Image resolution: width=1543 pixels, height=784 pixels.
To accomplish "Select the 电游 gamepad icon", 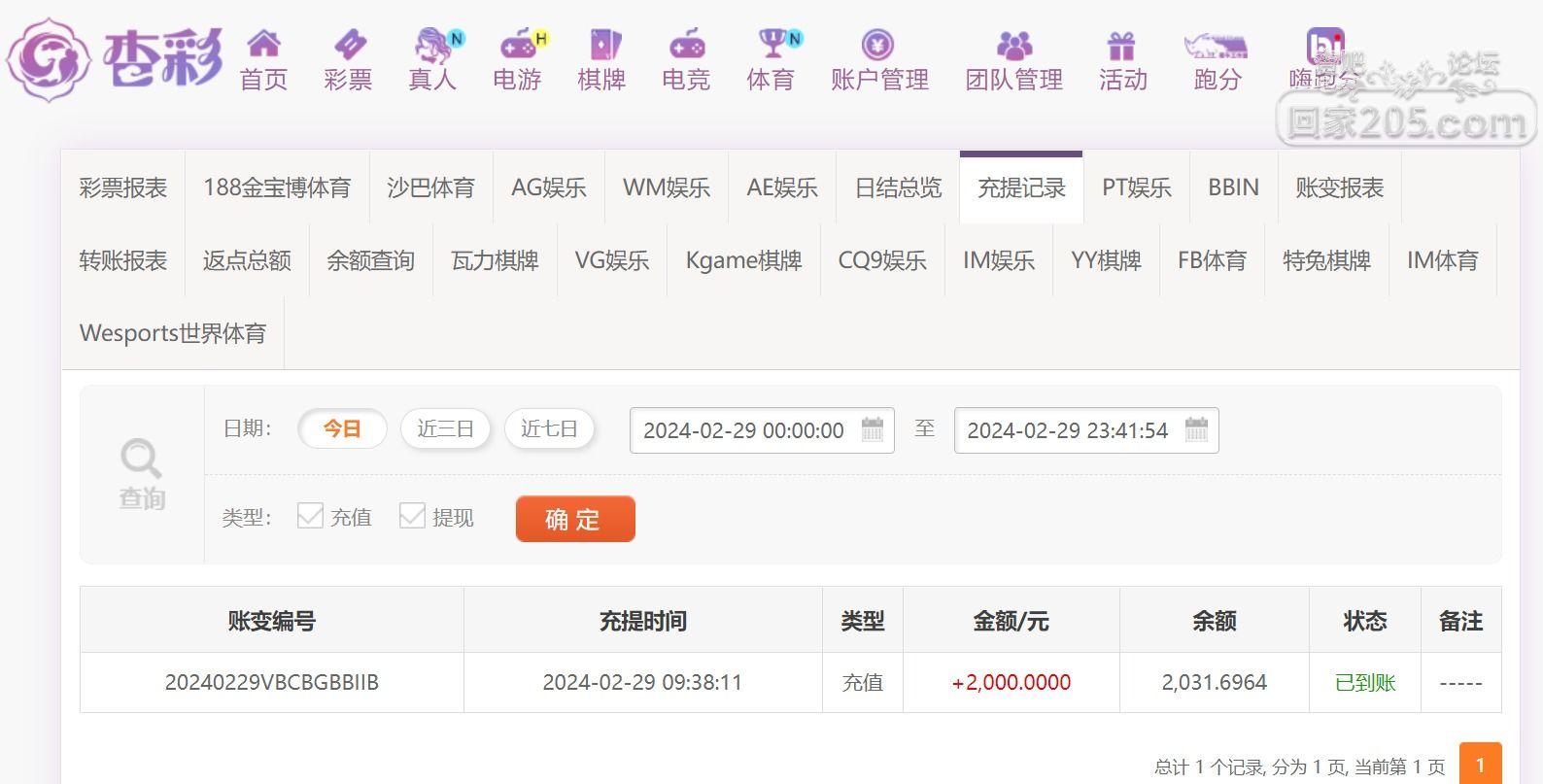I will click(517, 45).
